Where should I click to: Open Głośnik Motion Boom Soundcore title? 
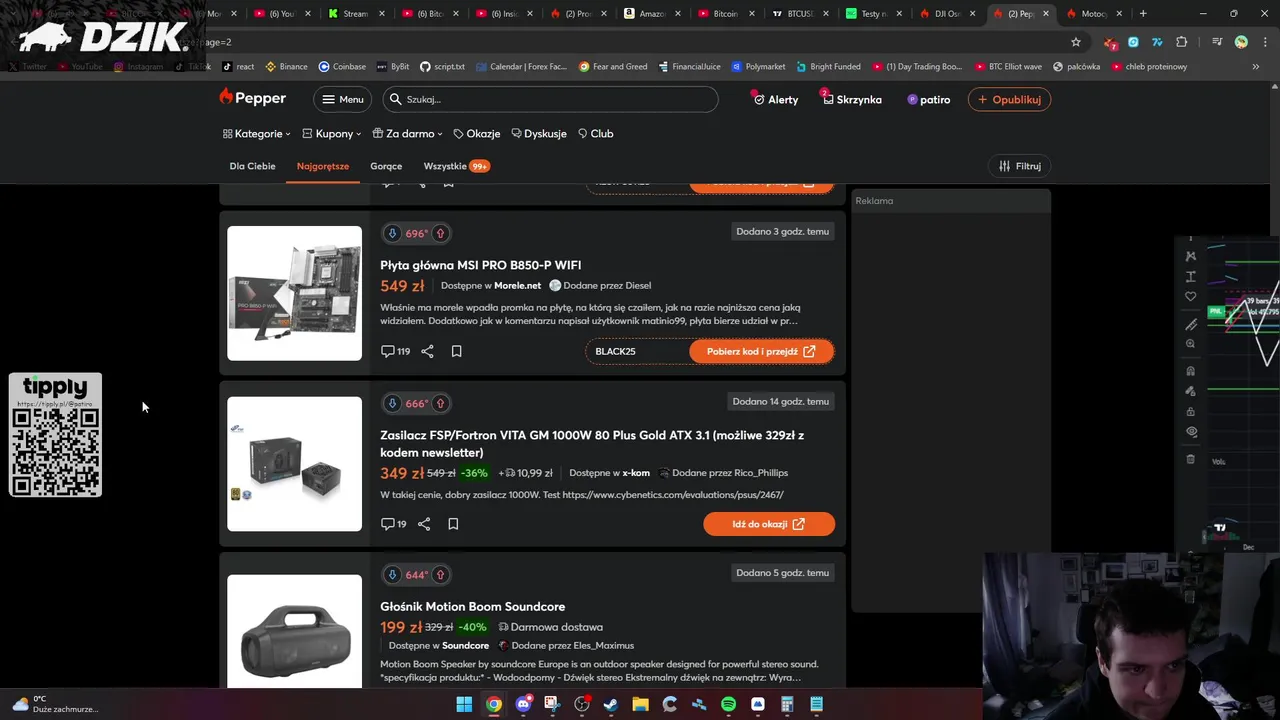click(472, 606)
